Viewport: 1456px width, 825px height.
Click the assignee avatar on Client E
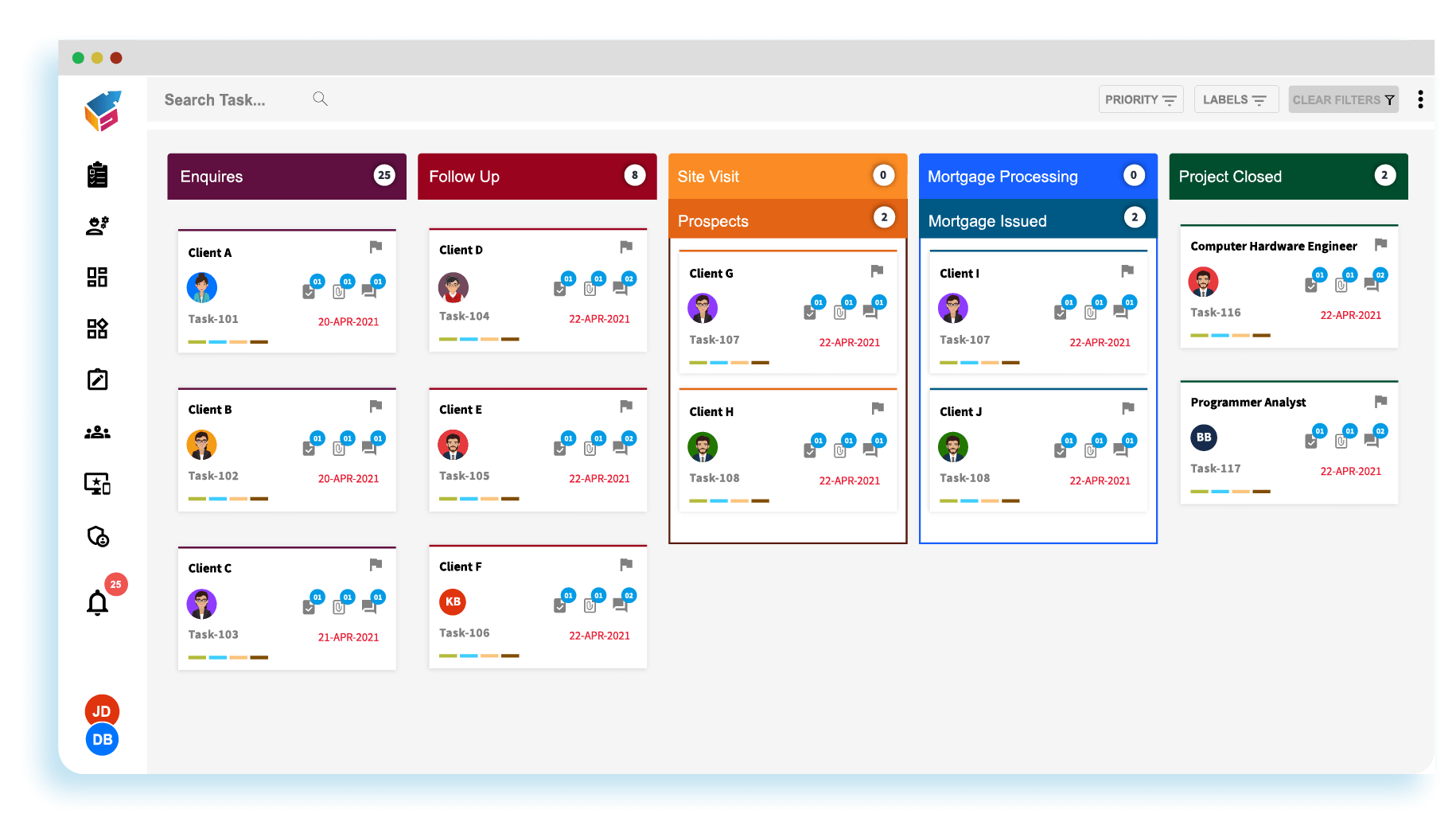point(453,445)
